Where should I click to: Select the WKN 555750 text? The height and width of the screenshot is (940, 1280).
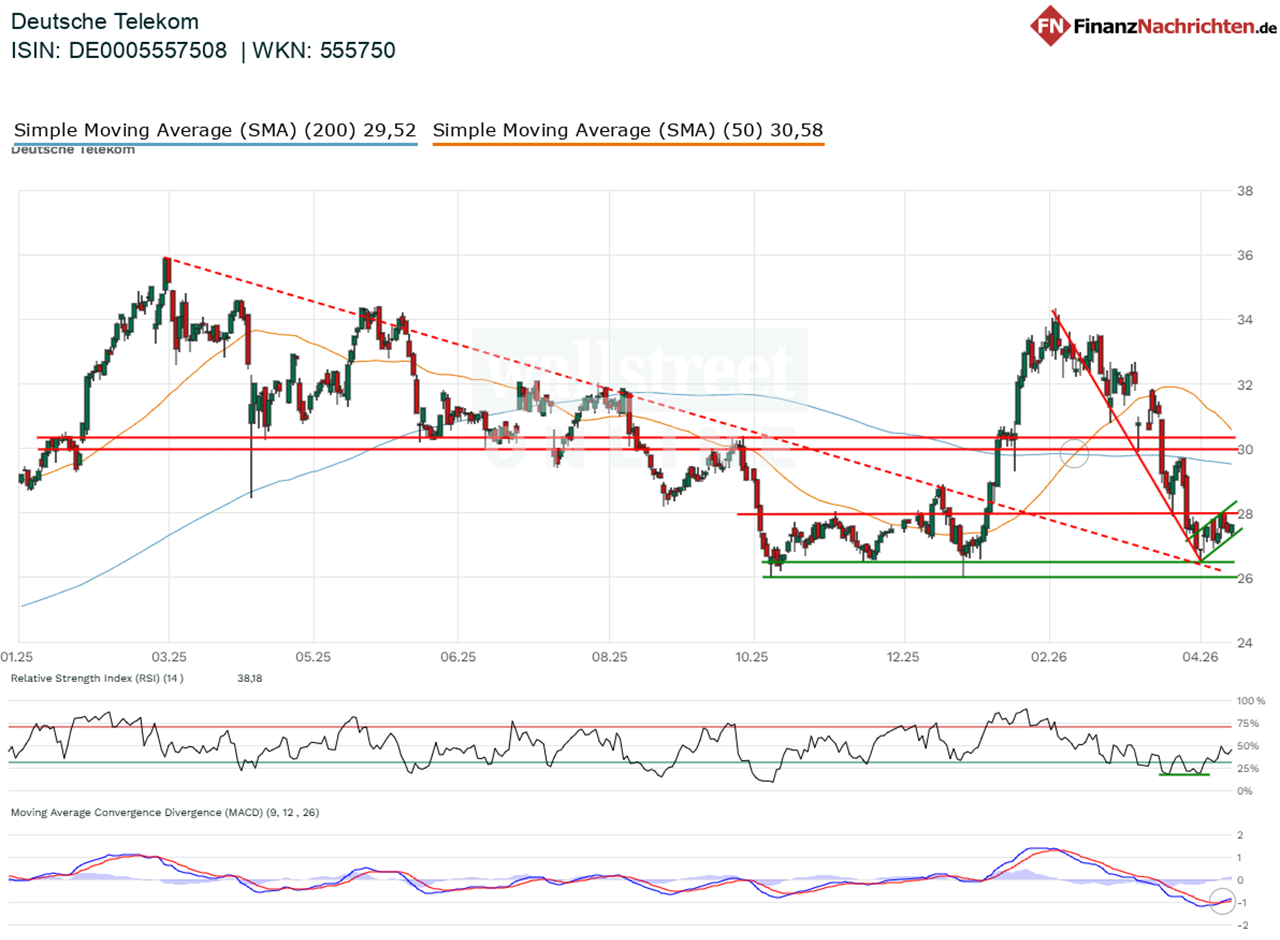pos(326,51)
